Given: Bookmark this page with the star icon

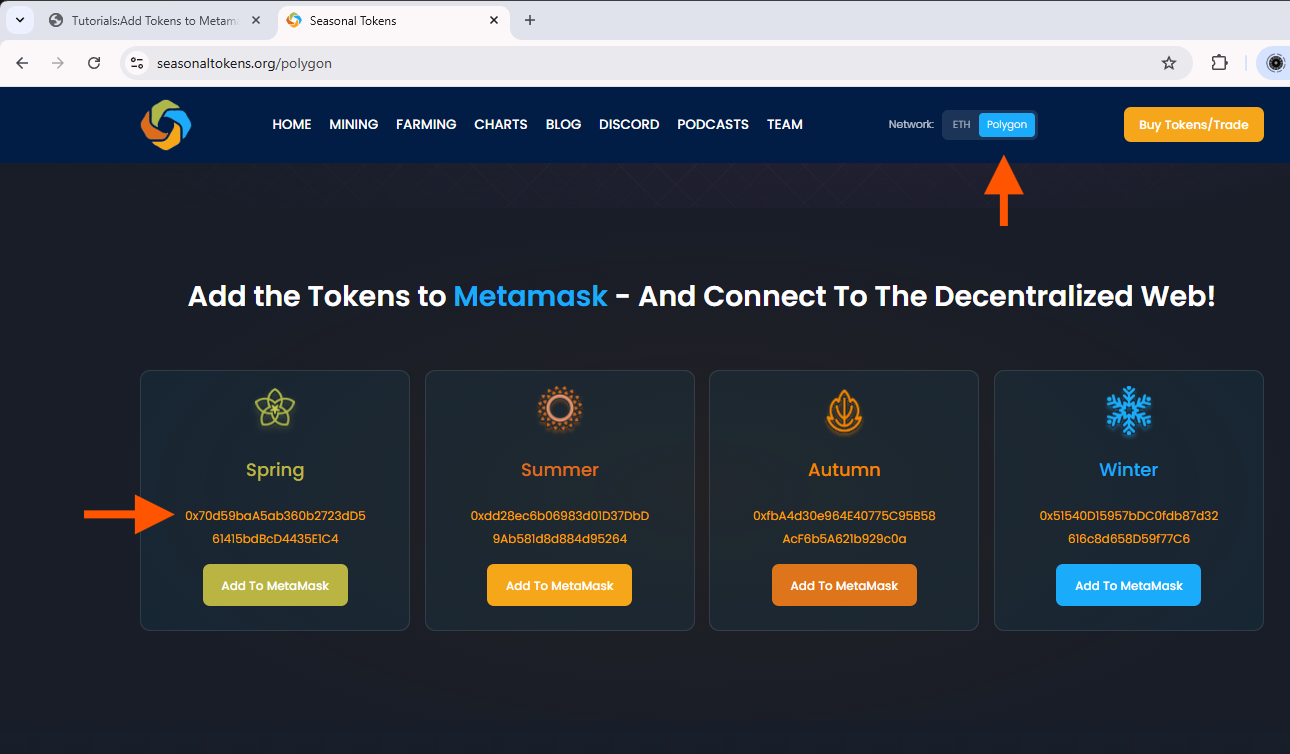Looking at the screenshot, I should (x=1169, y=63).
